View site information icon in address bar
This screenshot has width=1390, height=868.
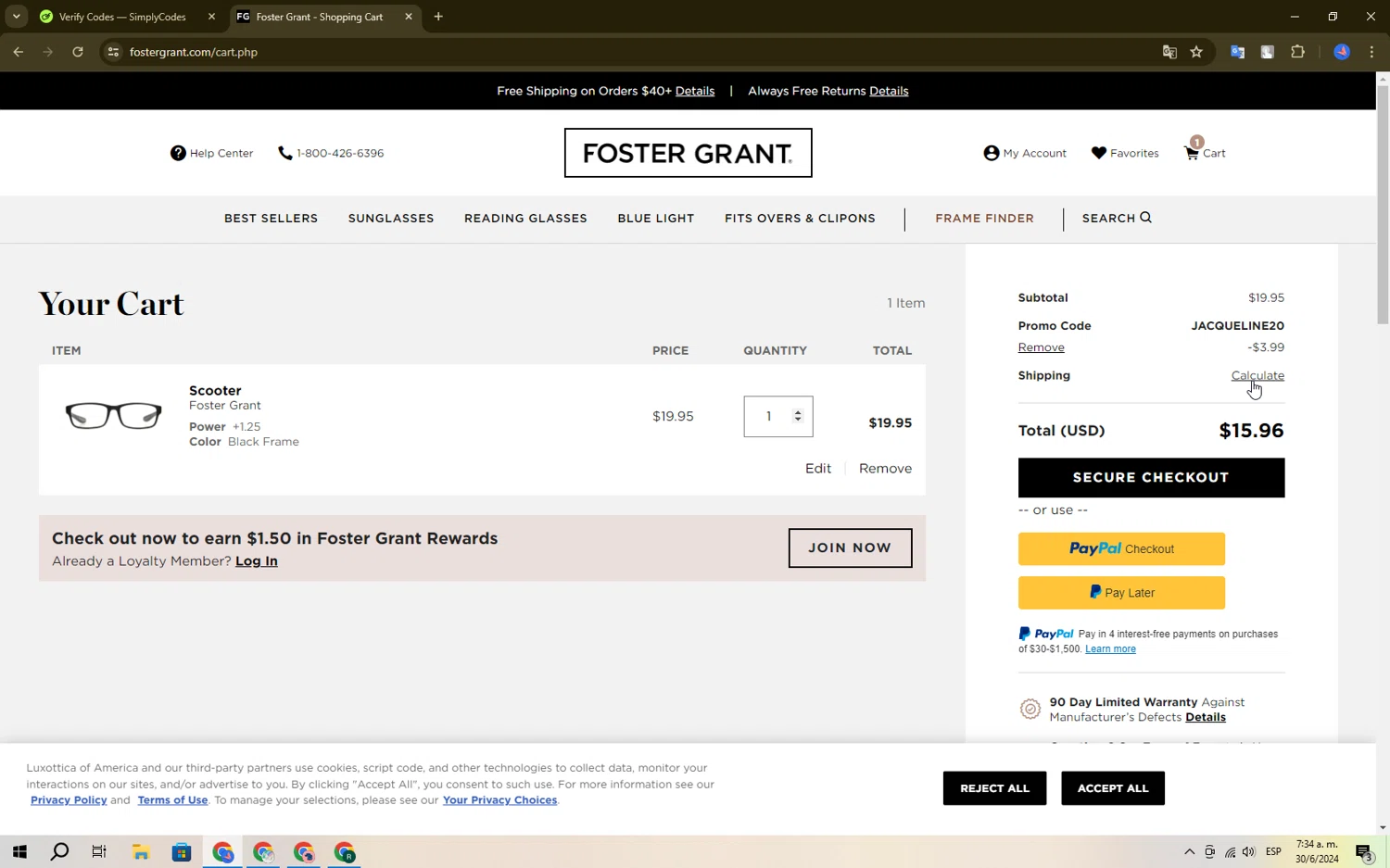[113, 52]
